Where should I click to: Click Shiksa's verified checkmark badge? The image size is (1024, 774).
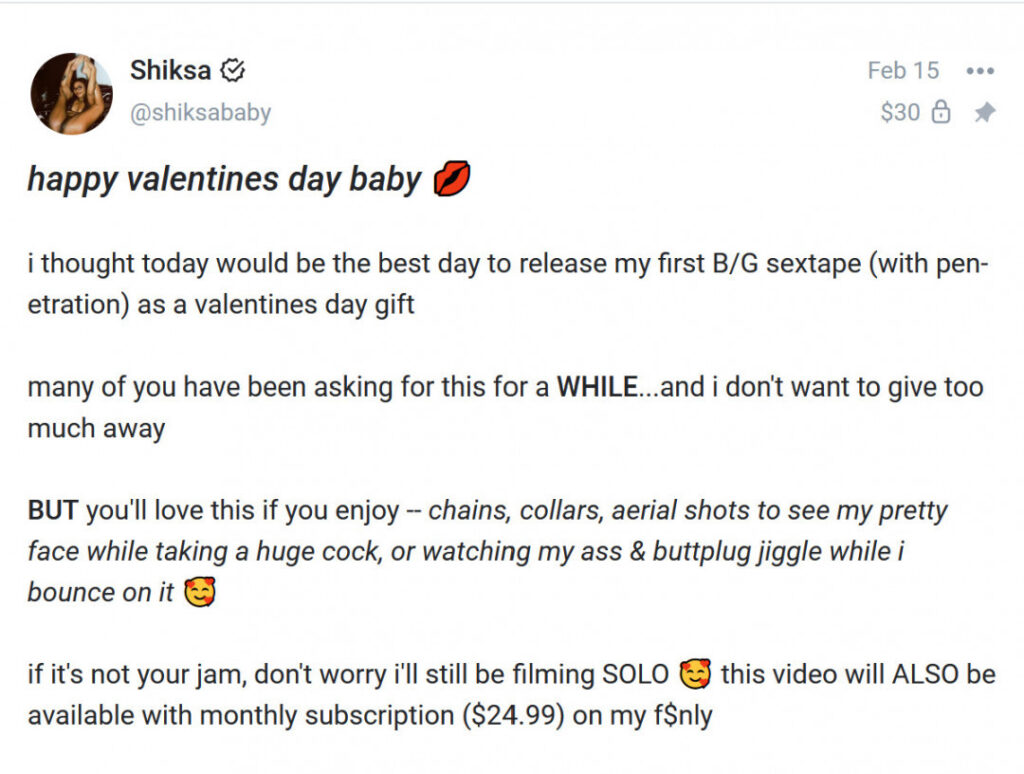pyautogui.click(x=232, y=69)
